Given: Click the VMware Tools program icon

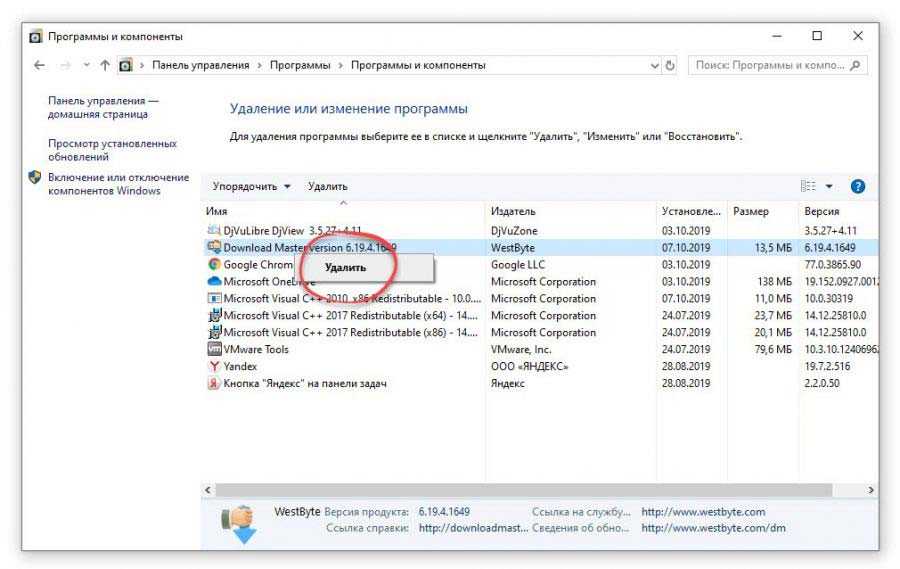Looking at the screenshot, I should coord(214,349).
